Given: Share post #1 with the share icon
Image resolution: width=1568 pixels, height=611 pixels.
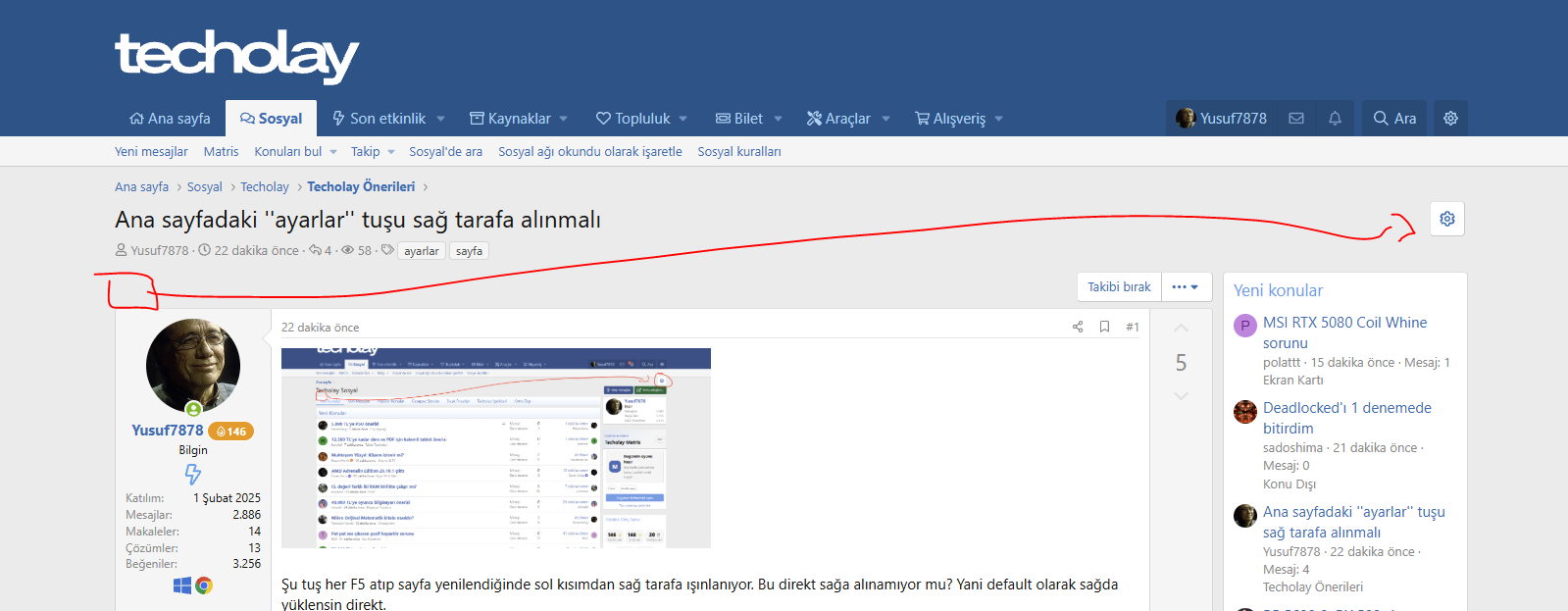Looking at the screenshot, I should pos(1078,327).
